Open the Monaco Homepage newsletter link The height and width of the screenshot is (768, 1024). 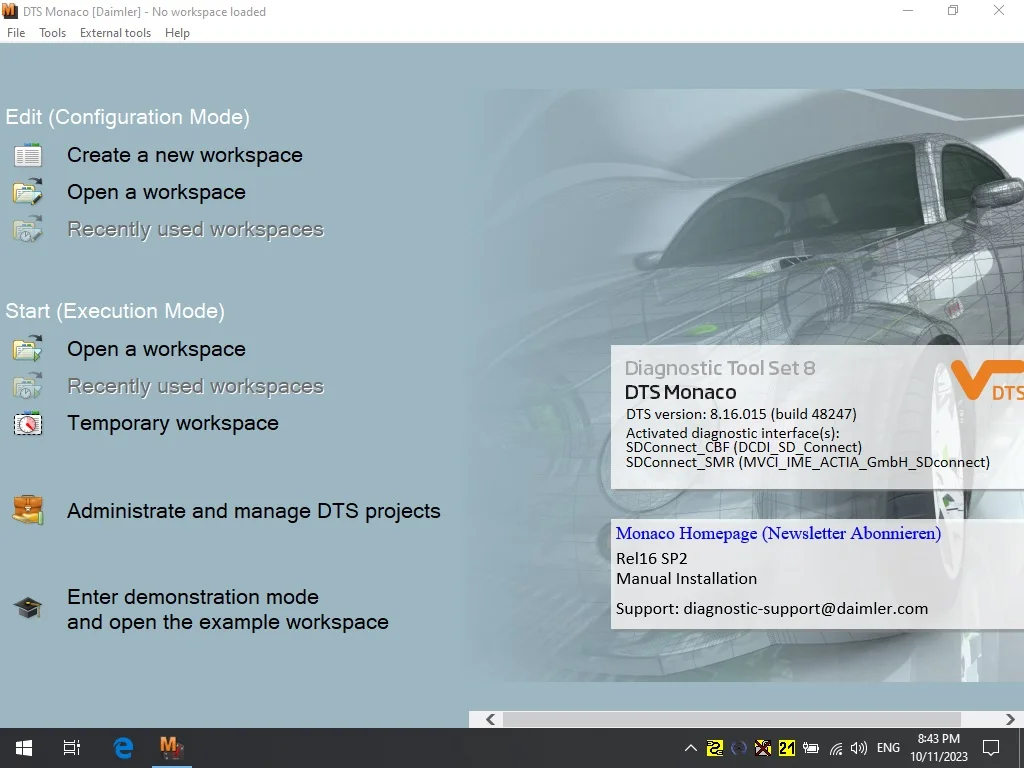(x=778, y=534)
